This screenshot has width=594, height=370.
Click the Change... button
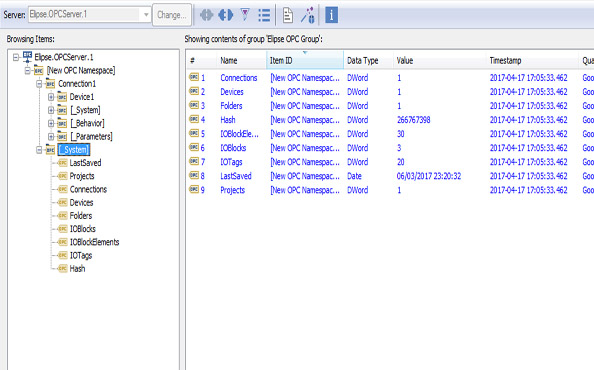point(172,15)
